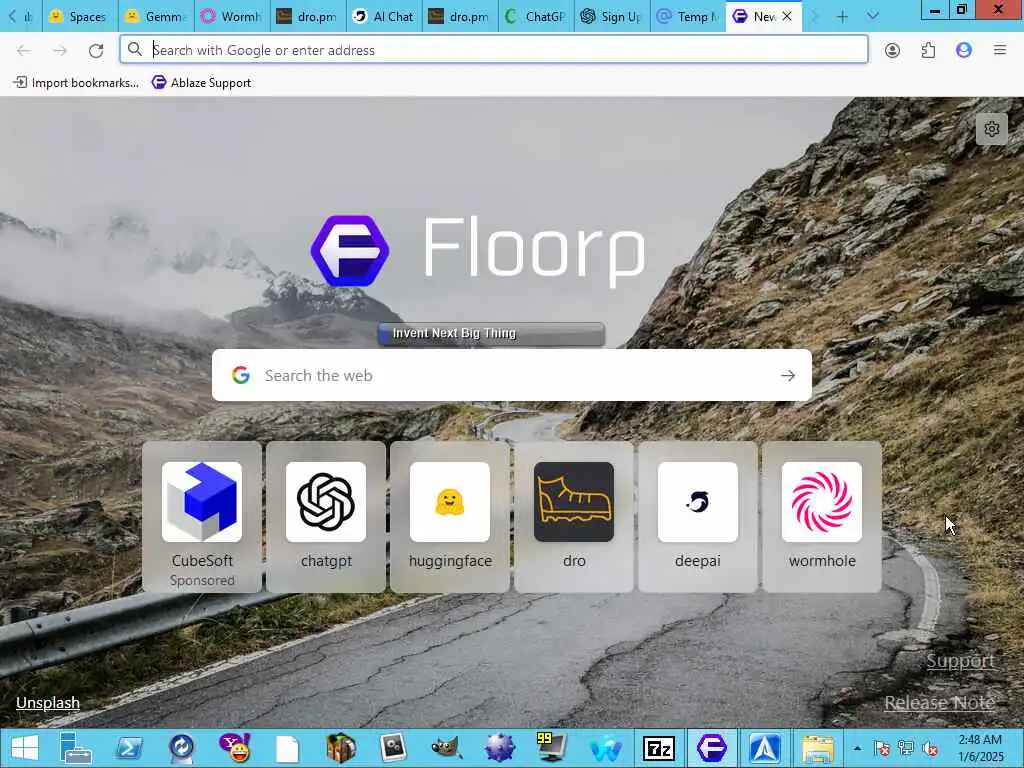Open Minecraft block taskbar icon
Viewport: 1024px width, 768px height.
click(341, 748)
